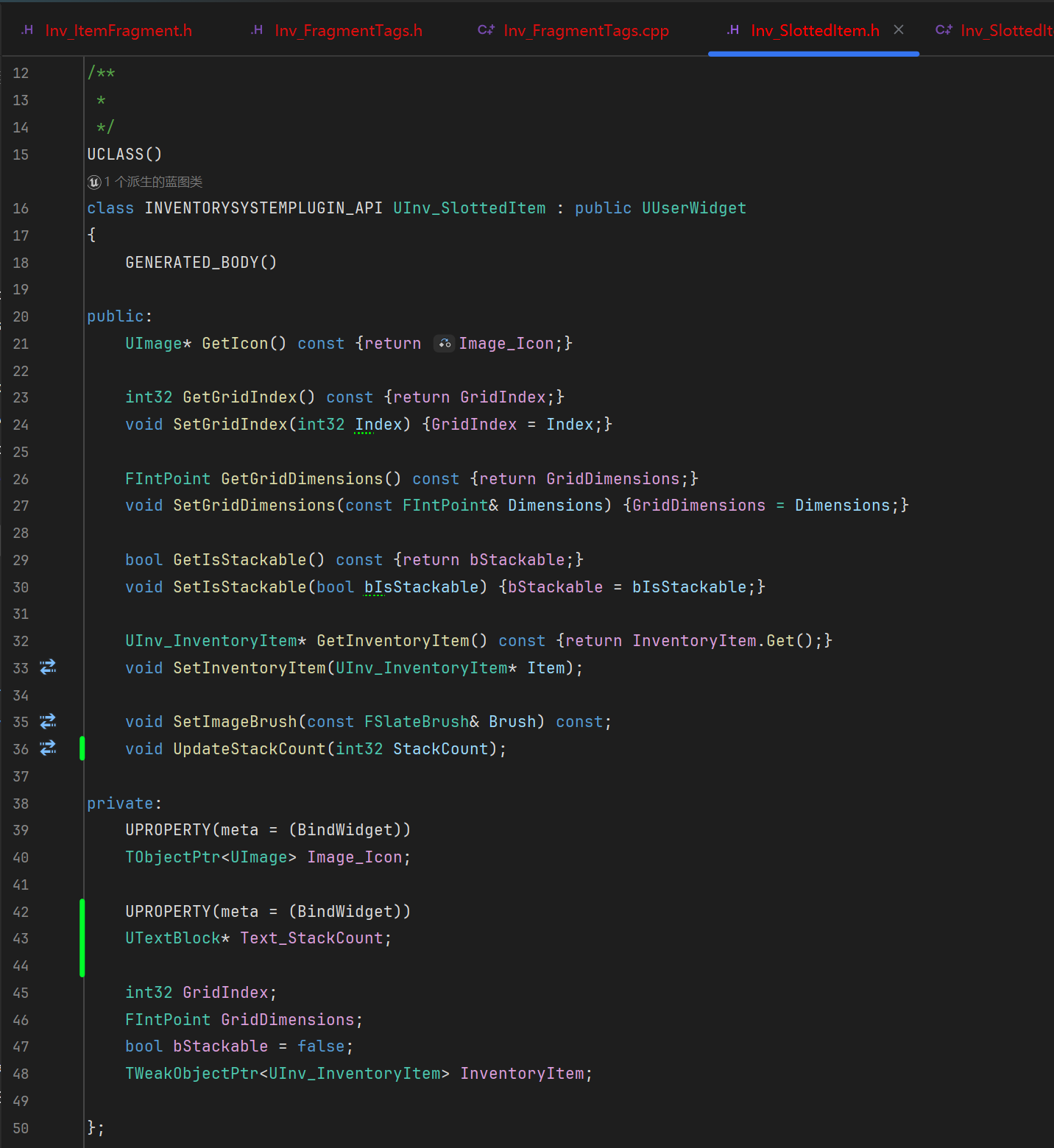
Task: Click line number 42 in the gutter
Action: click(x=21, y=912)
